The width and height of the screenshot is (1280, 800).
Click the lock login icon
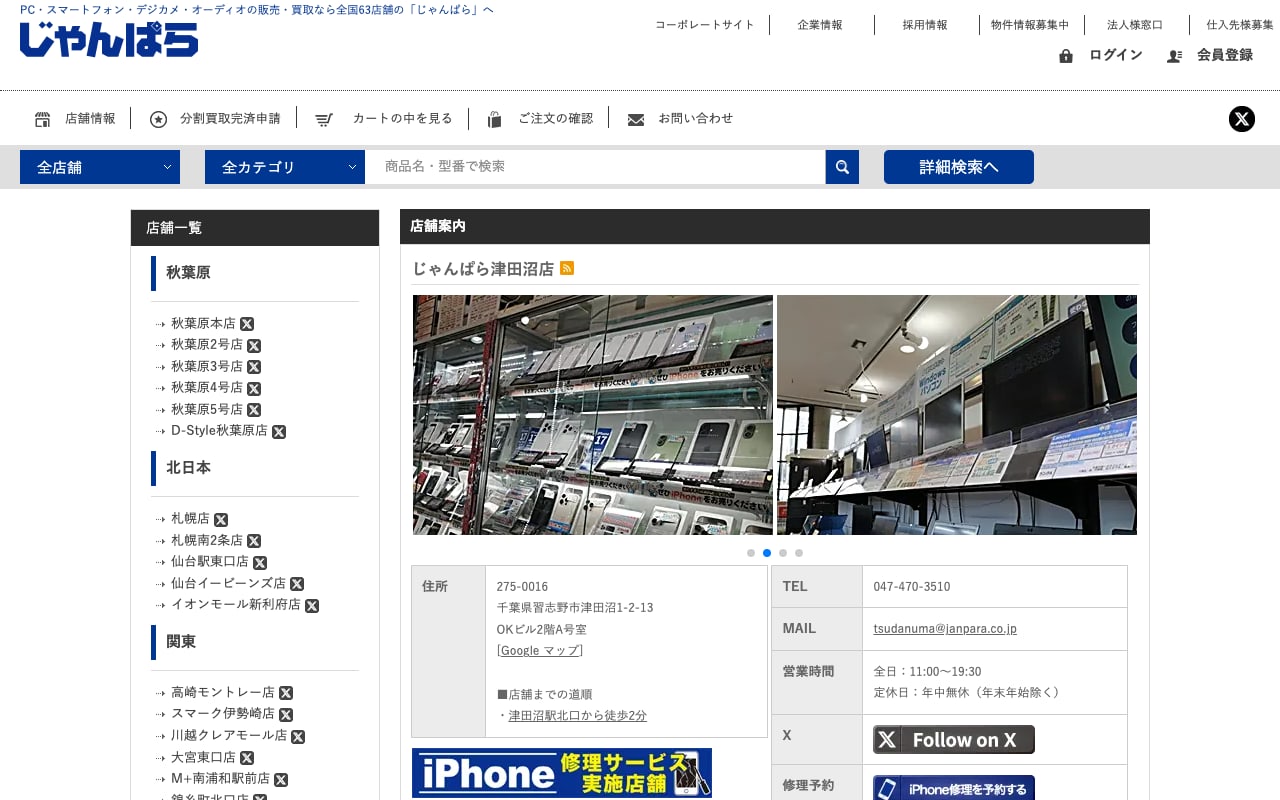(x=1066, y=56)
